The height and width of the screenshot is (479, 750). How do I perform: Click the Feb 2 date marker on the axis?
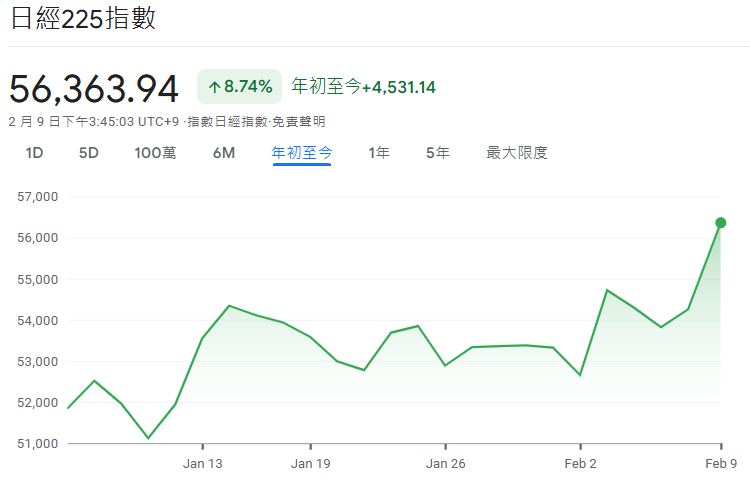click(x=580, y=463)
